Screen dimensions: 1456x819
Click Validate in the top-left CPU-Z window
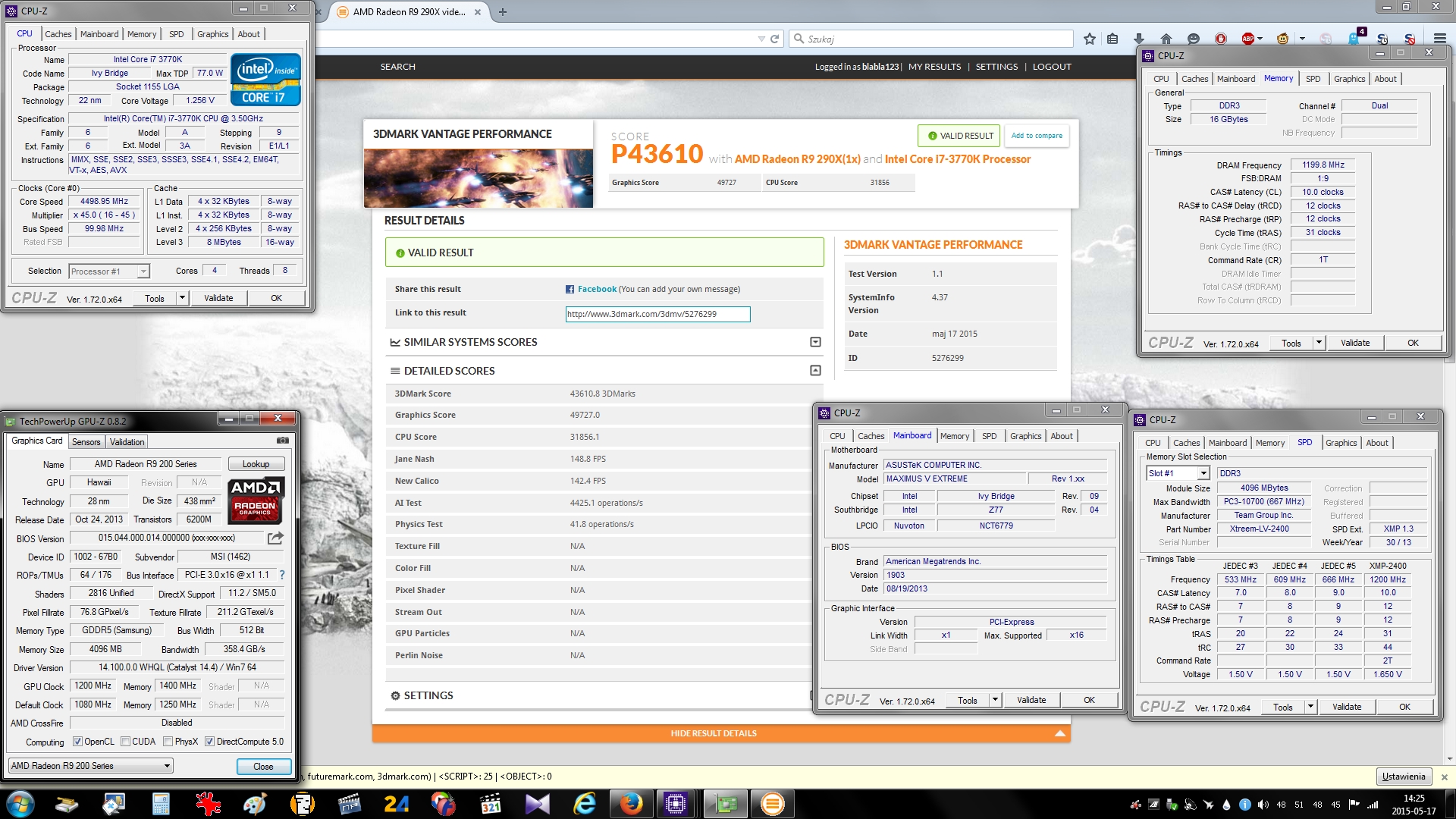click(218, 298)
